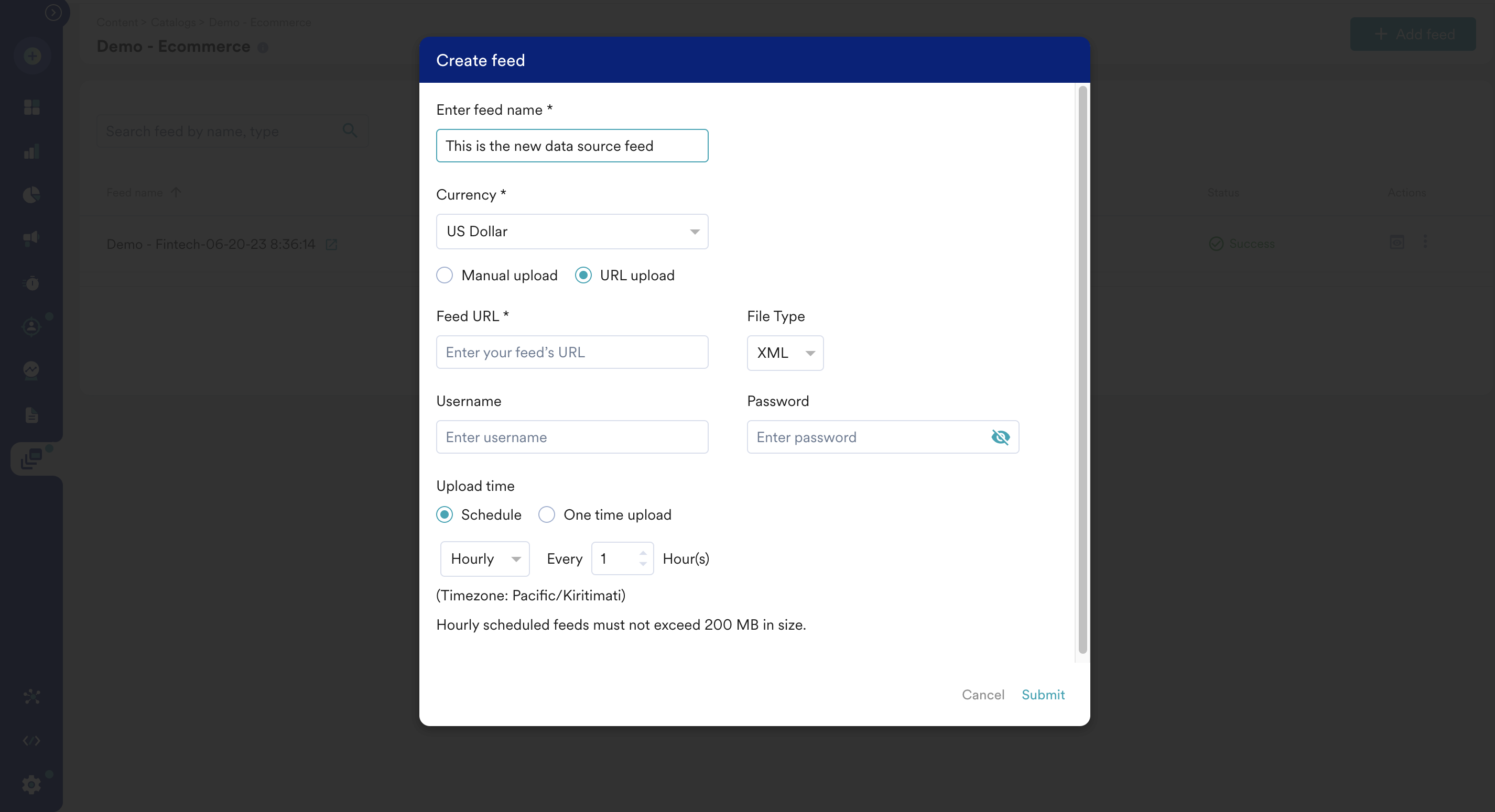This screenshot has width=1495, height=812.
Task: Decrease the hours value with down arrow
Action: point(643,564)
